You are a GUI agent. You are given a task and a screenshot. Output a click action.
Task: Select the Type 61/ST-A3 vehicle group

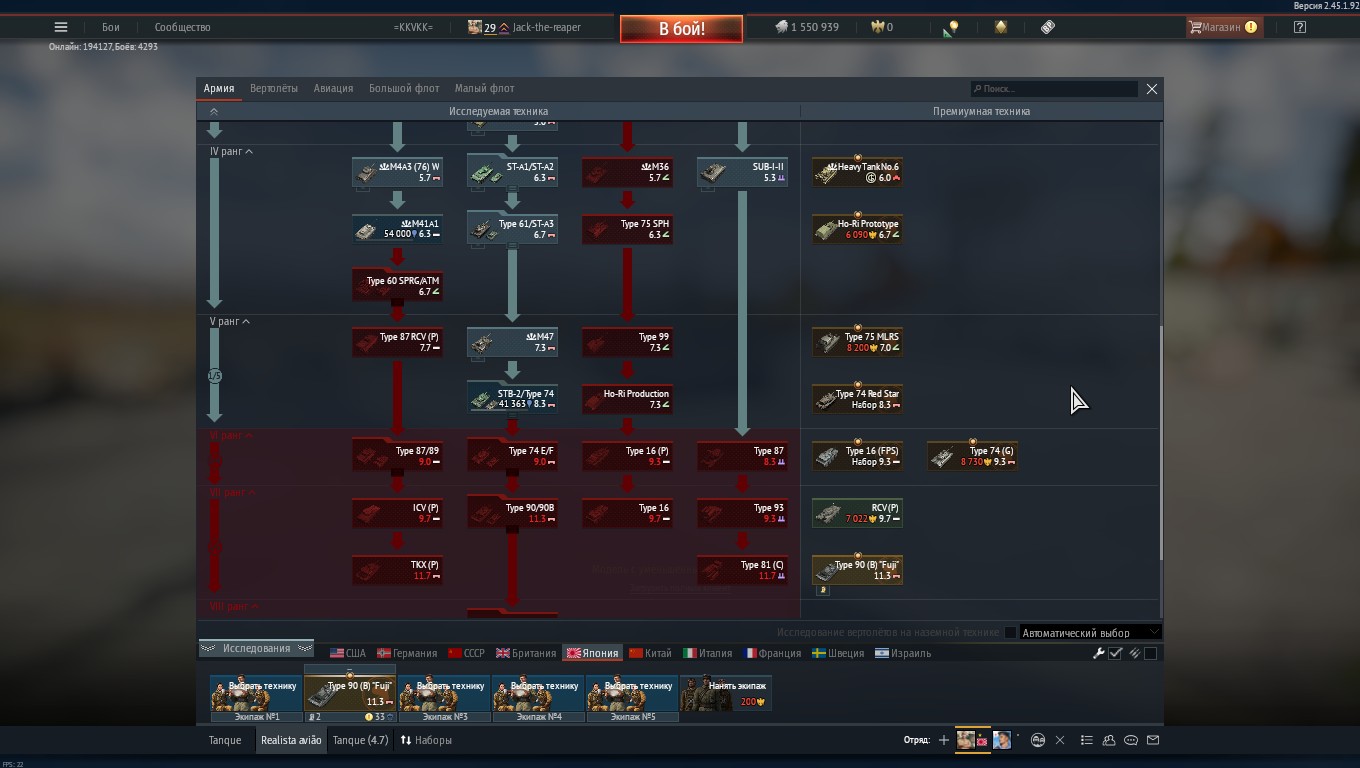512,229
